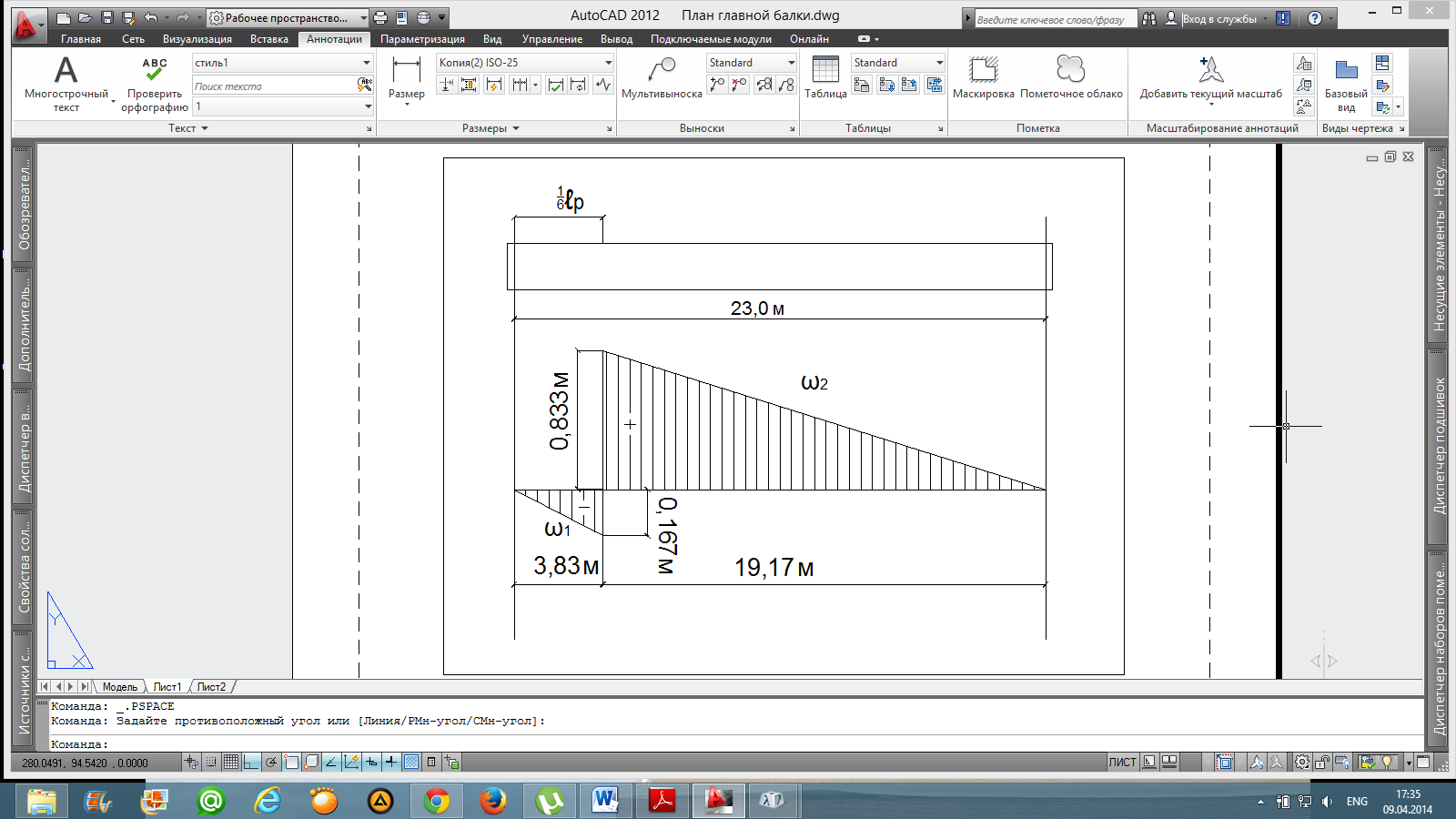Viewport: 1456px width, 819px height.
Task: Toggle Quick properties in status bar
Action: (431, 763)
